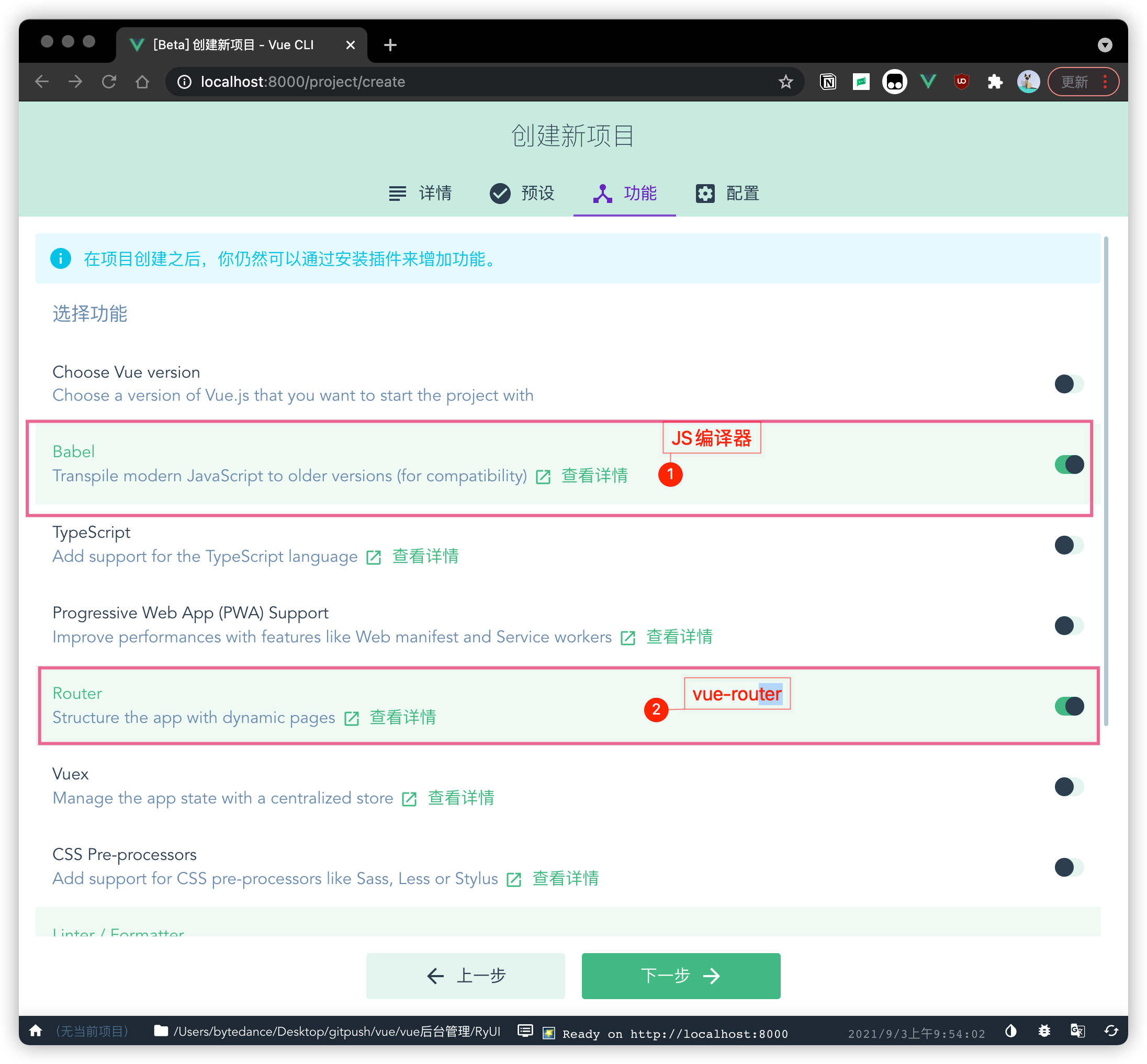Close the Vue CLI browser tab
Screen dimensions: 1147x1064
tap(350, 45)
